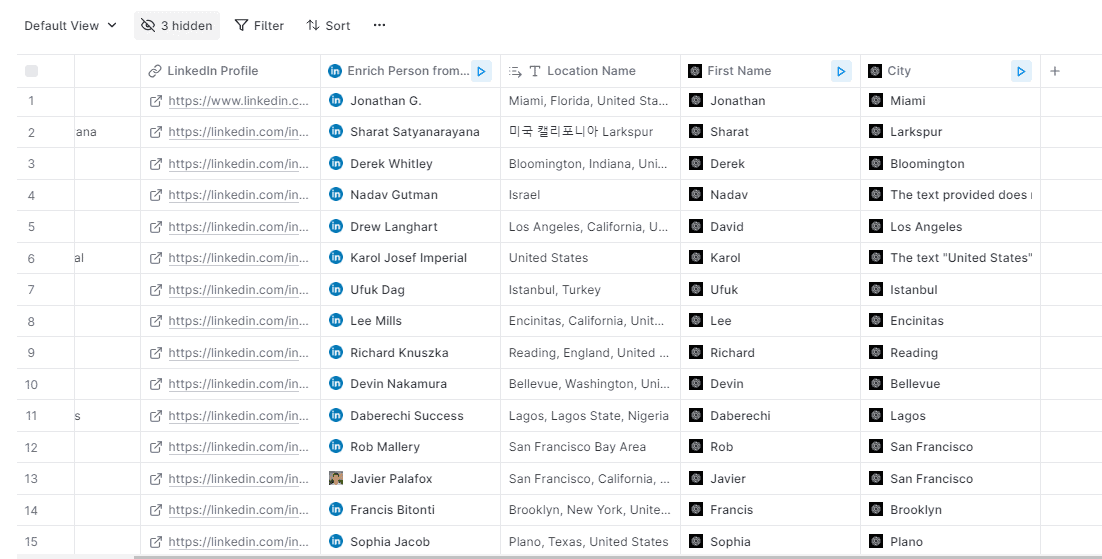Click the San Francisco Bay Area cell
Viewport: 1102px width, 559px height.
(590, 446)
